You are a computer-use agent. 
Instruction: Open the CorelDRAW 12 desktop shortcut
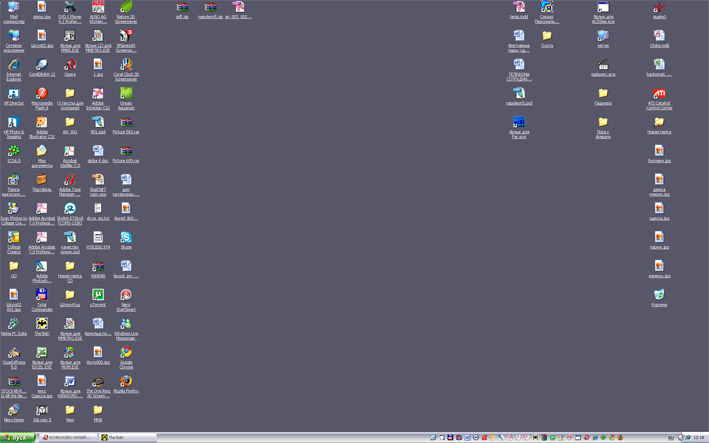pyautogui.click(x=42, y=65)
